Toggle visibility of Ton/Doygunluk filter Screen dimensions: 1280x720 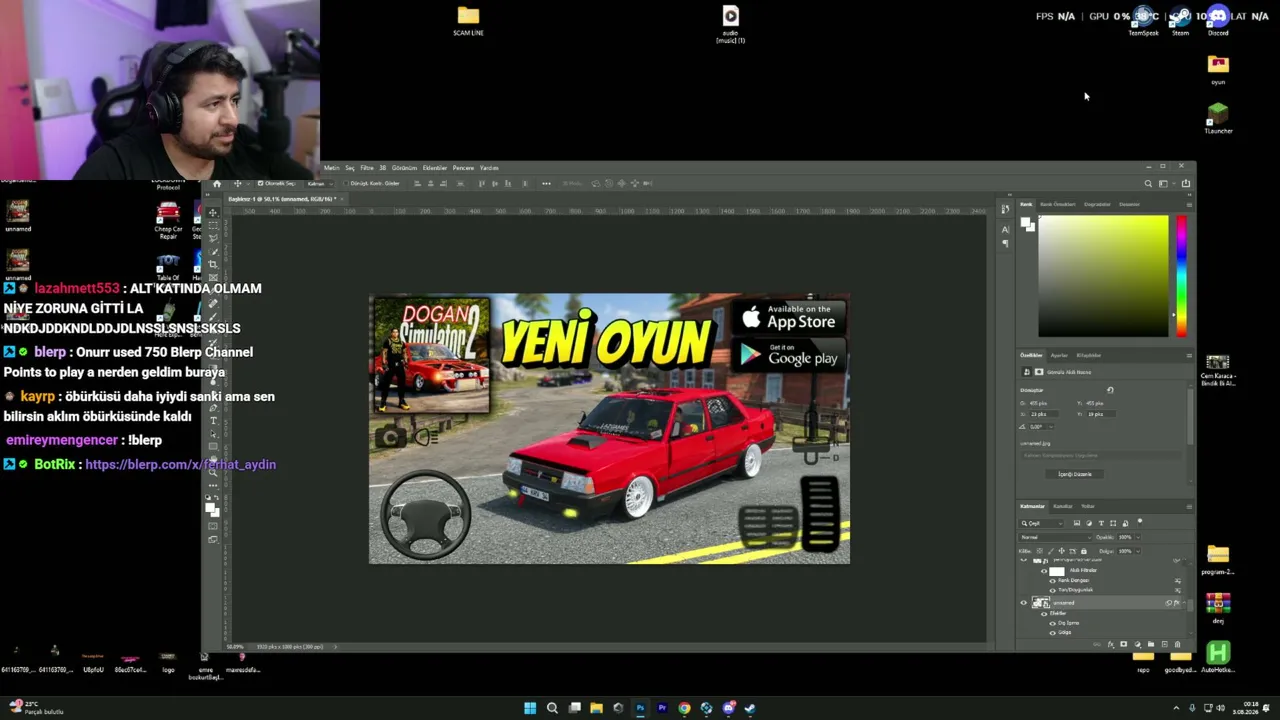tap(1052, 590)
